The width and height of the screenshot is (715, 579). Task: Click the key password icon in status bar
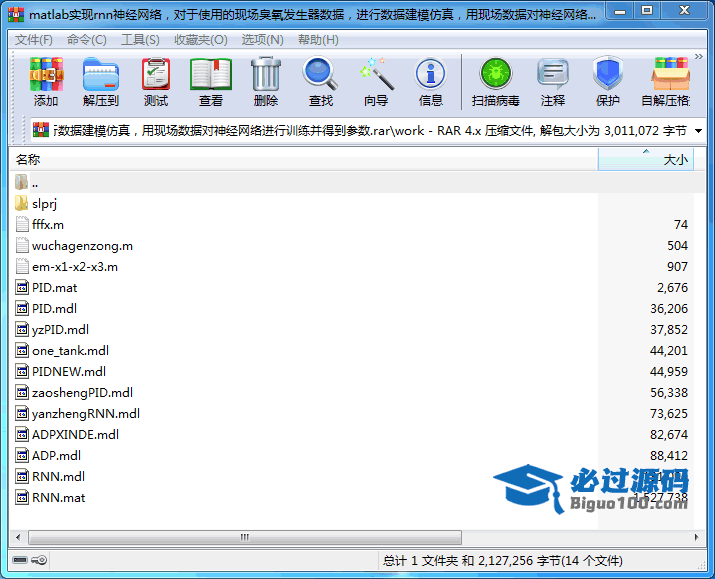coord(39,560)
